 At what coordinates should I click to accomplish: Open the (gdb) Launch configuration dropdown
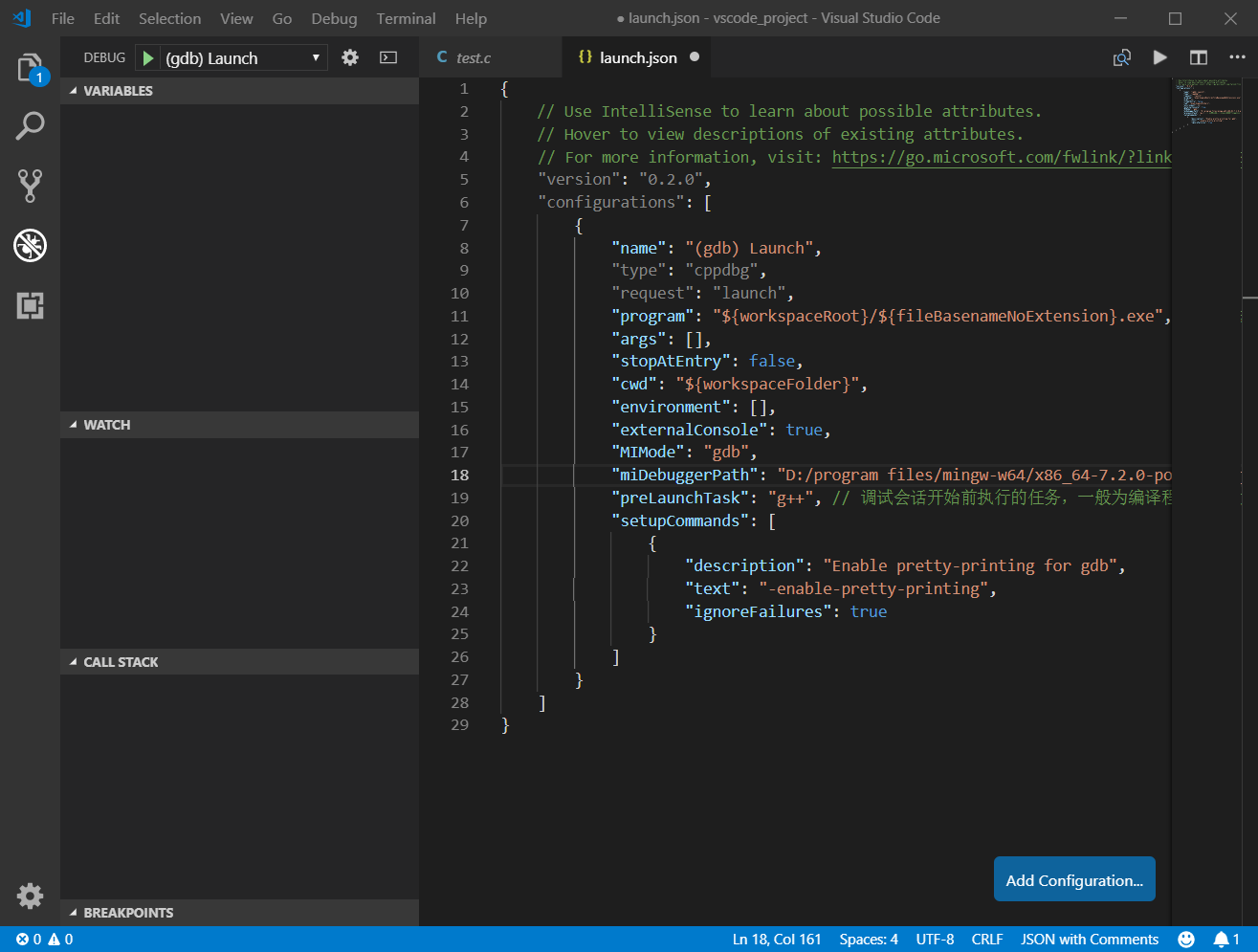241,58
